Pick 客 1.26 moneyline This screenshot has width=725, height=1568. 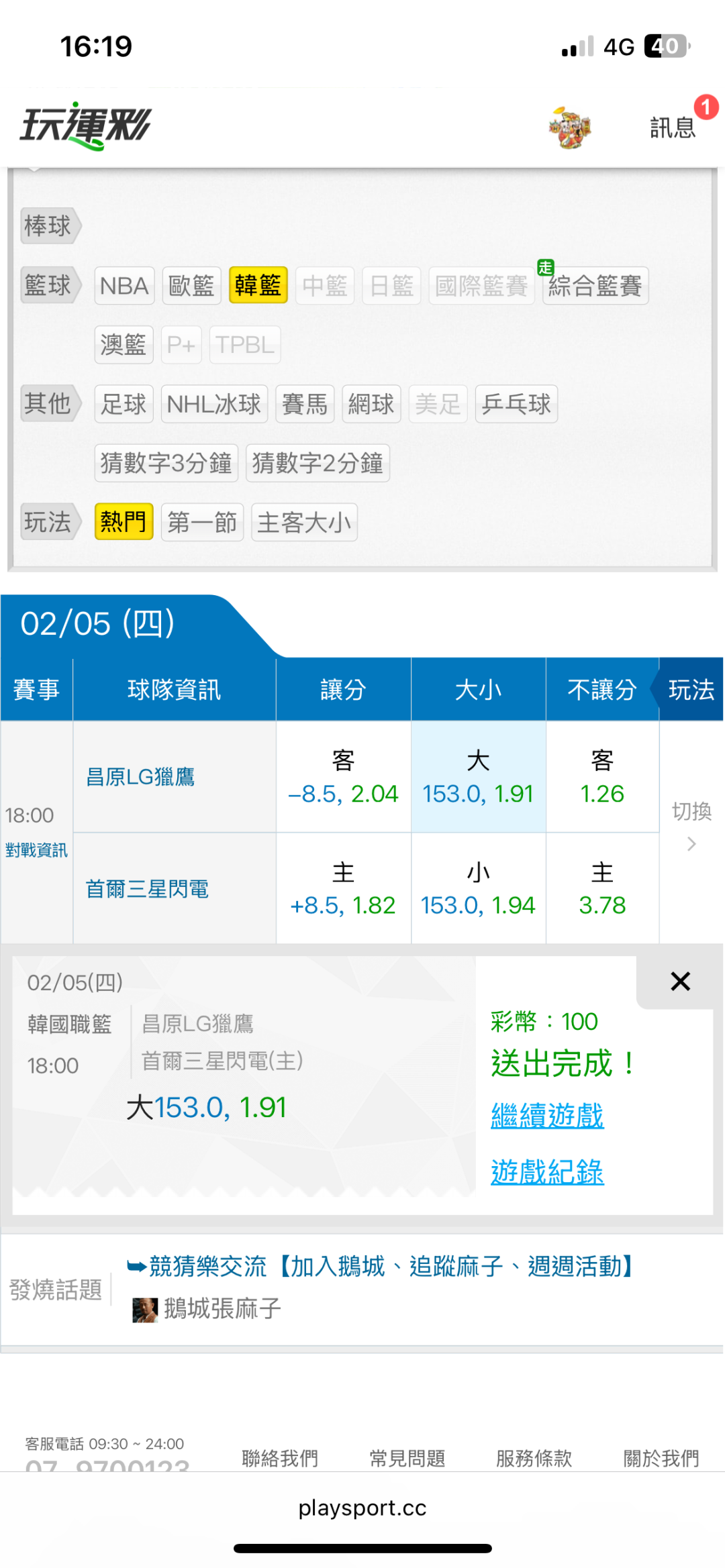[602, 777]
